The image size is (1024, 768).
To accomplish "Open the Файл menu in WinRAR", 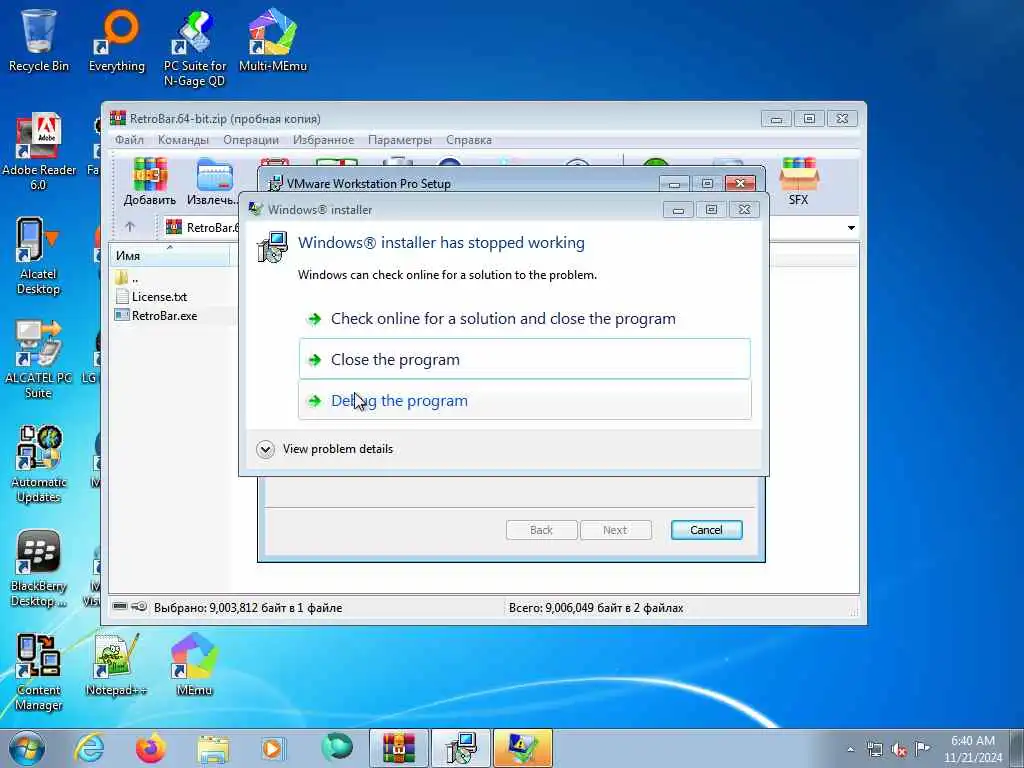I will [129, 140].
